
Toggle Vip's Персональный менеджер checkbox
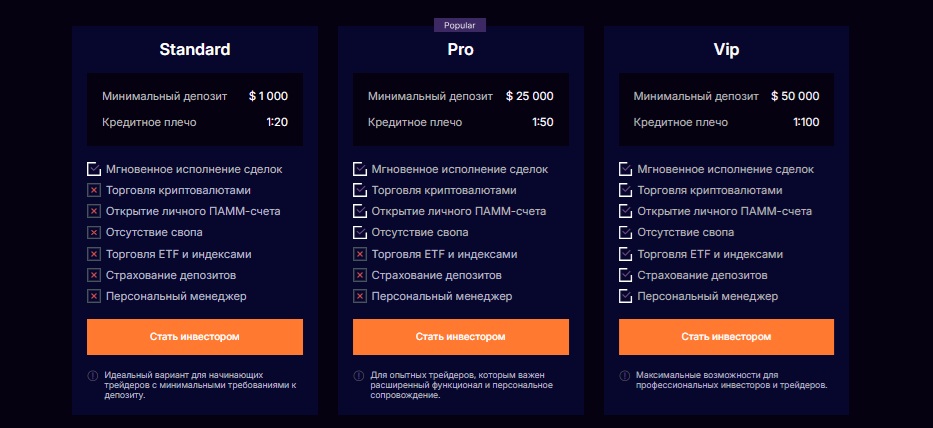tap(626, 296)
